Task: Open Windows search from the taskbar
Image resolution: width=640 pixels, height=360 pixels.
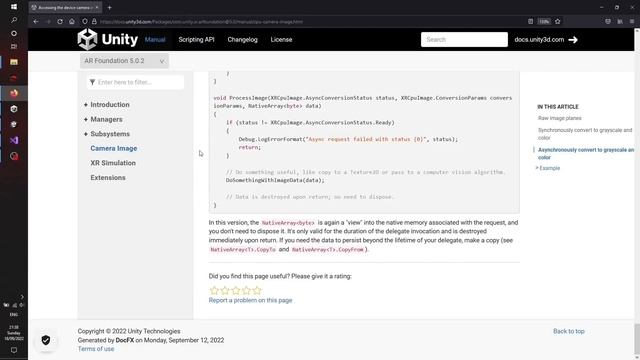Action: 14,20
